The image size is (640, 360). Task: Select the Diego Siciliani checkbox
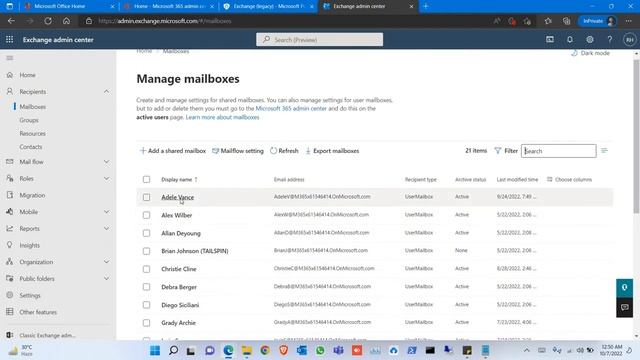click(147, 305)
